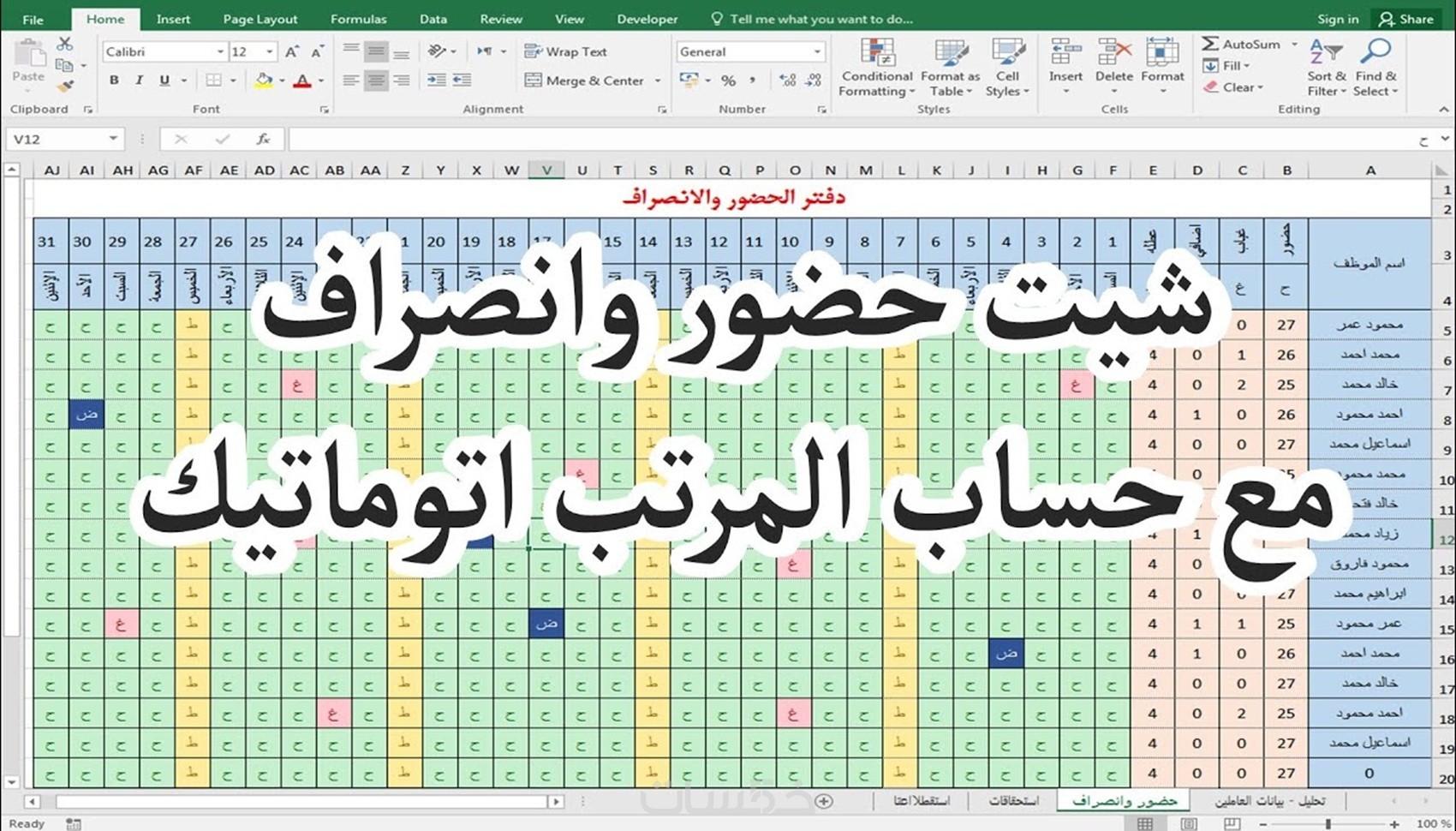Viewport: 1456px width, 831px height.
Task: Open Format as Table gallery
Action: click(x=951, y=68)
